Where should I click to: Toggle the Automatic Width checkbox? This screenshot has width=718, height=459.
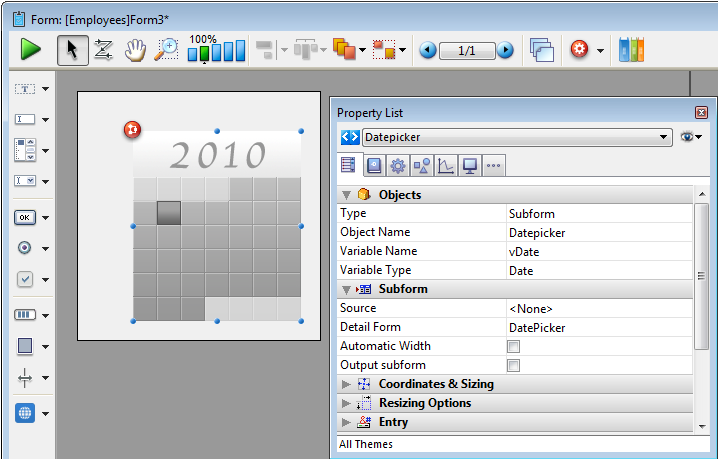coord(513,346)
